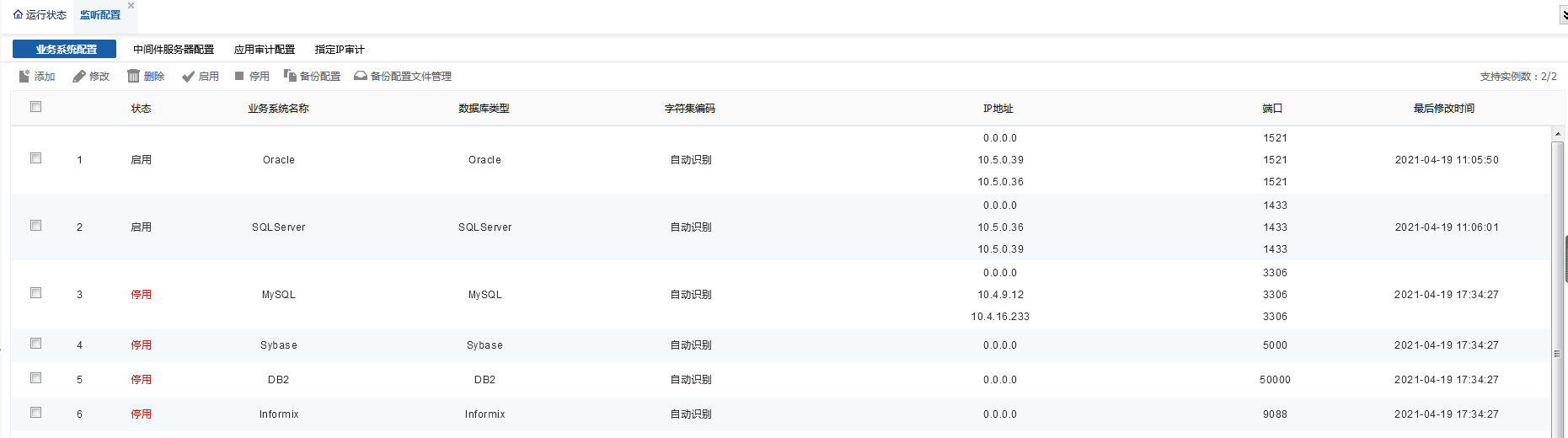Click 自动识别 in the DB2 row
Image resolution: width=1568 pixels, height=438 pixels.
[691, 380]
